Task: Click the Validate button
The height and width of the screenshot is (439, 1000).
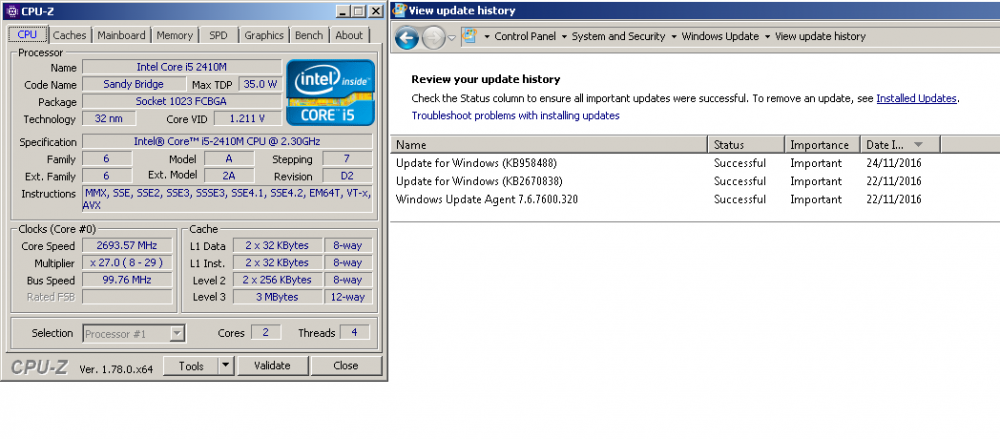Action: [x=272, y=366]
